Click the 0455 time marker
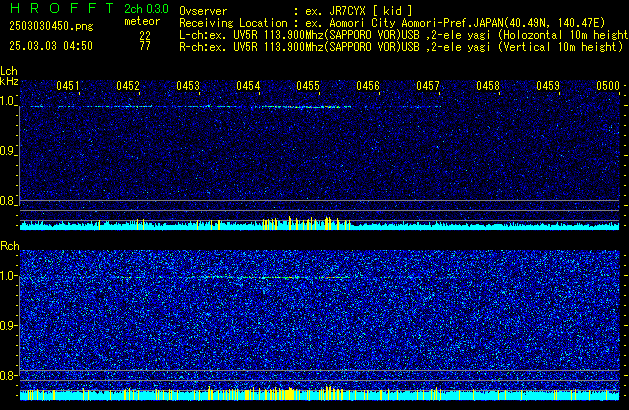This screenshot has width=629, height=410. pyautogui.click(x=308, y=86)
